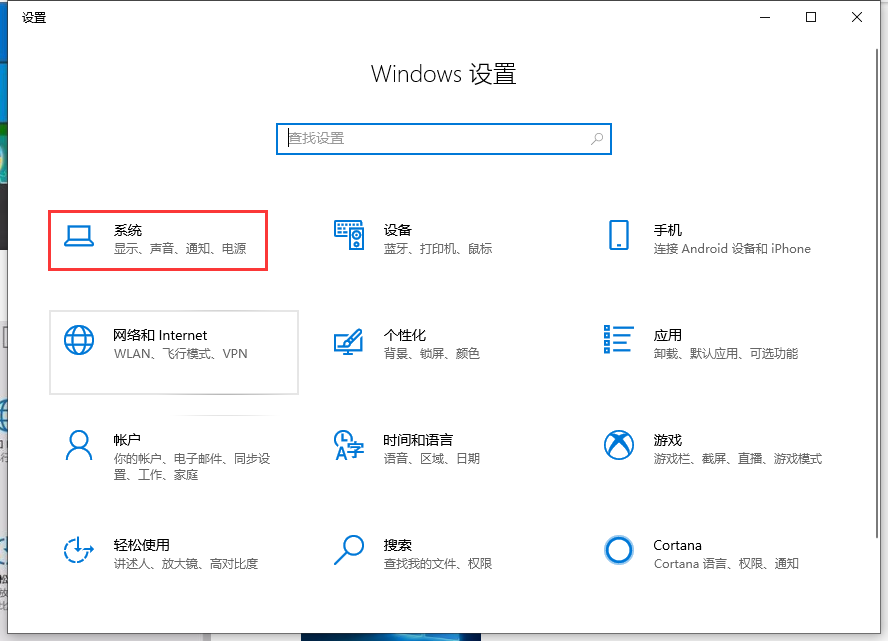
Task: Open the 系统 settings label
Action: [128, 230]
